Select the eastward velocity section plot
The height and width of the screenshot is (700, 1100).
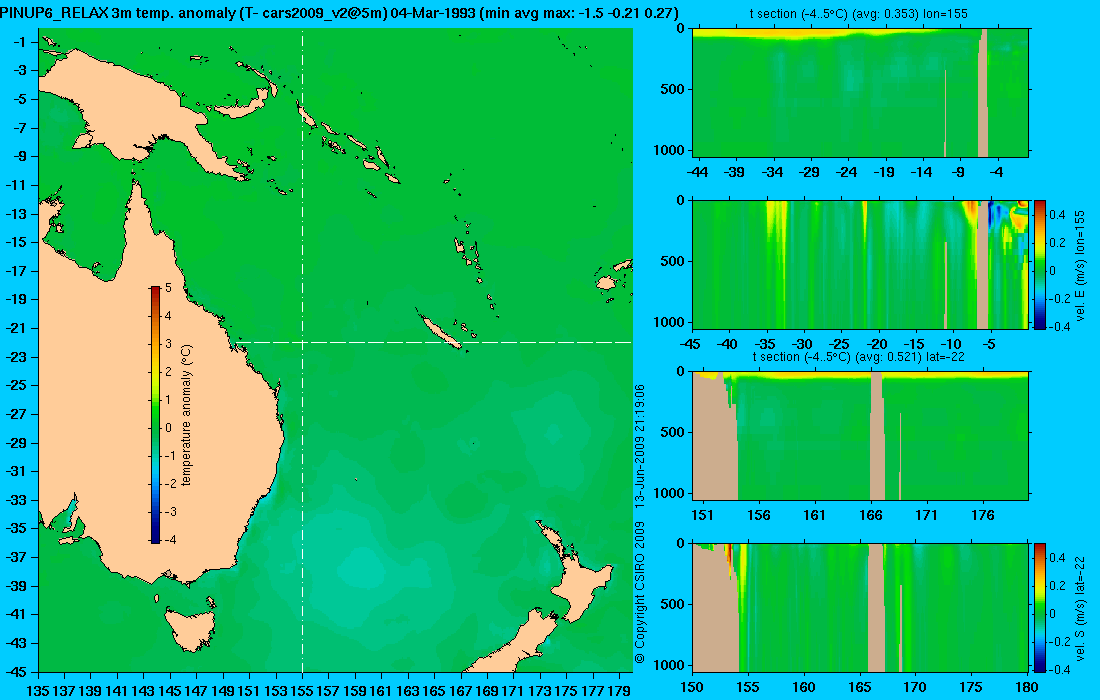tap(860, 264)
